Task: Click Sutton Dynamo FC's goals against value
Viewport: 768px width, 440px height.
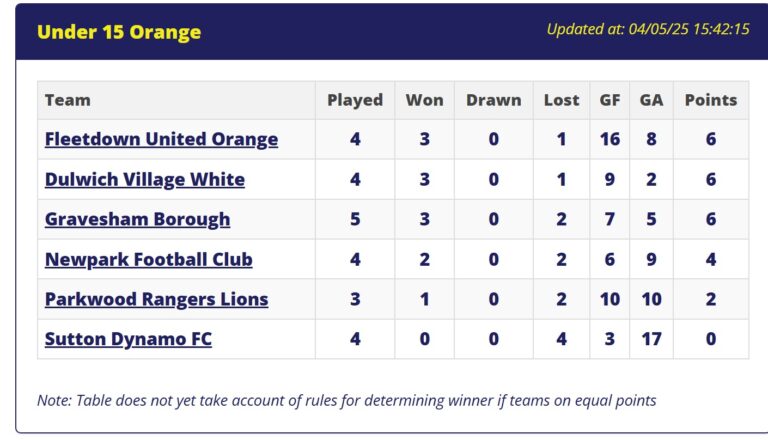Action: (651, 339)
